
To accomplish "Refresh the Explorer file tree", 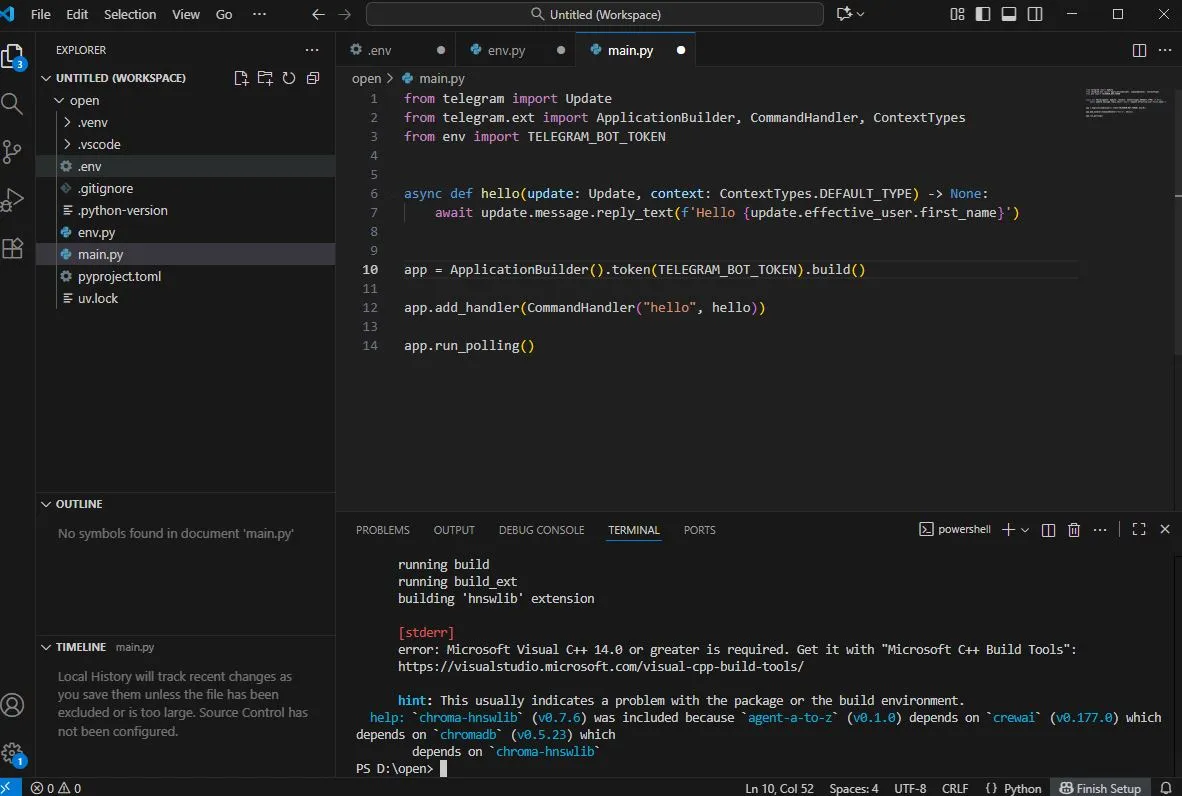I will click(x=289, y=78).
